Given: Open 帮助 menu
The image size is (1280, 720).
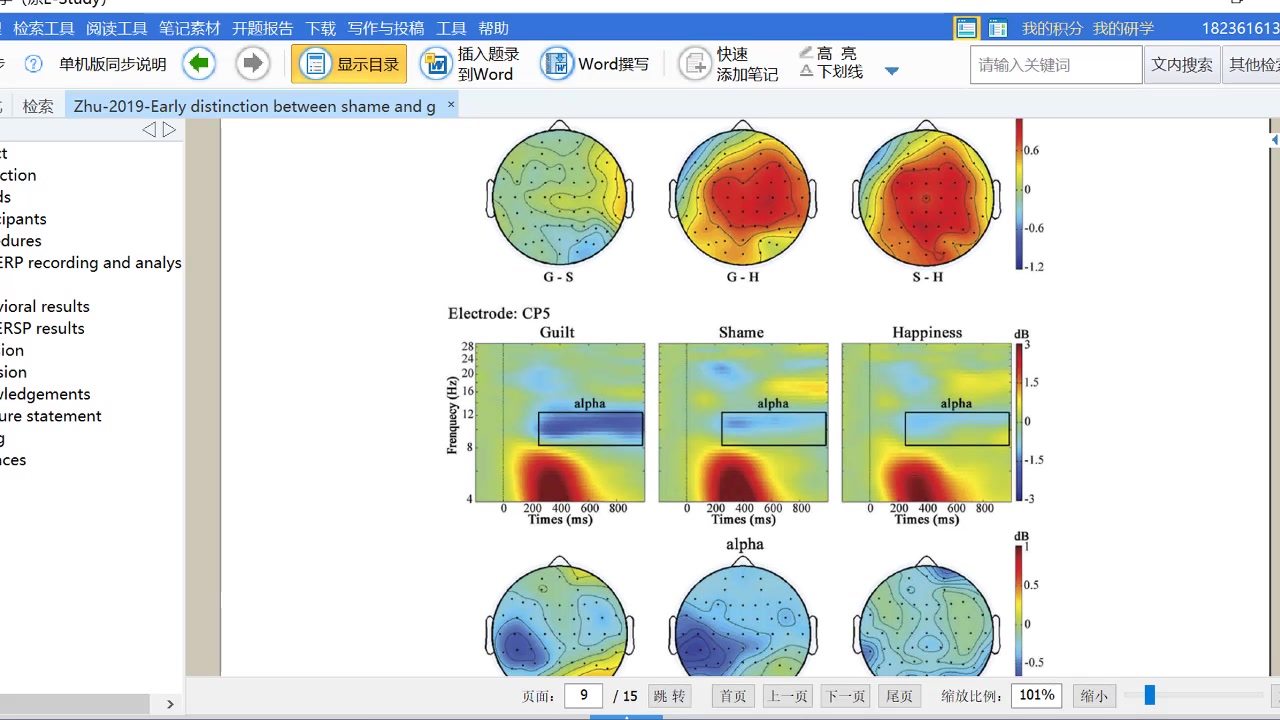Looking at the screenshot, I should click(x=494, y=28).
